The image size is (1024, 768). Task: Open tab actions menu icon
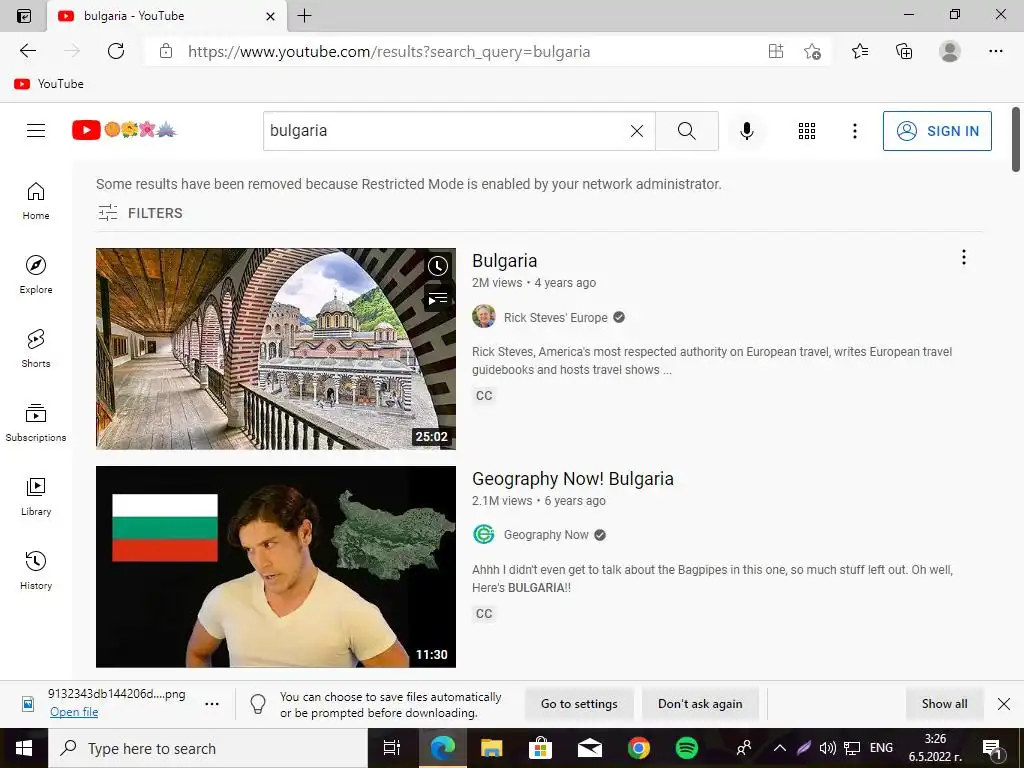click(x=24, y=16)
